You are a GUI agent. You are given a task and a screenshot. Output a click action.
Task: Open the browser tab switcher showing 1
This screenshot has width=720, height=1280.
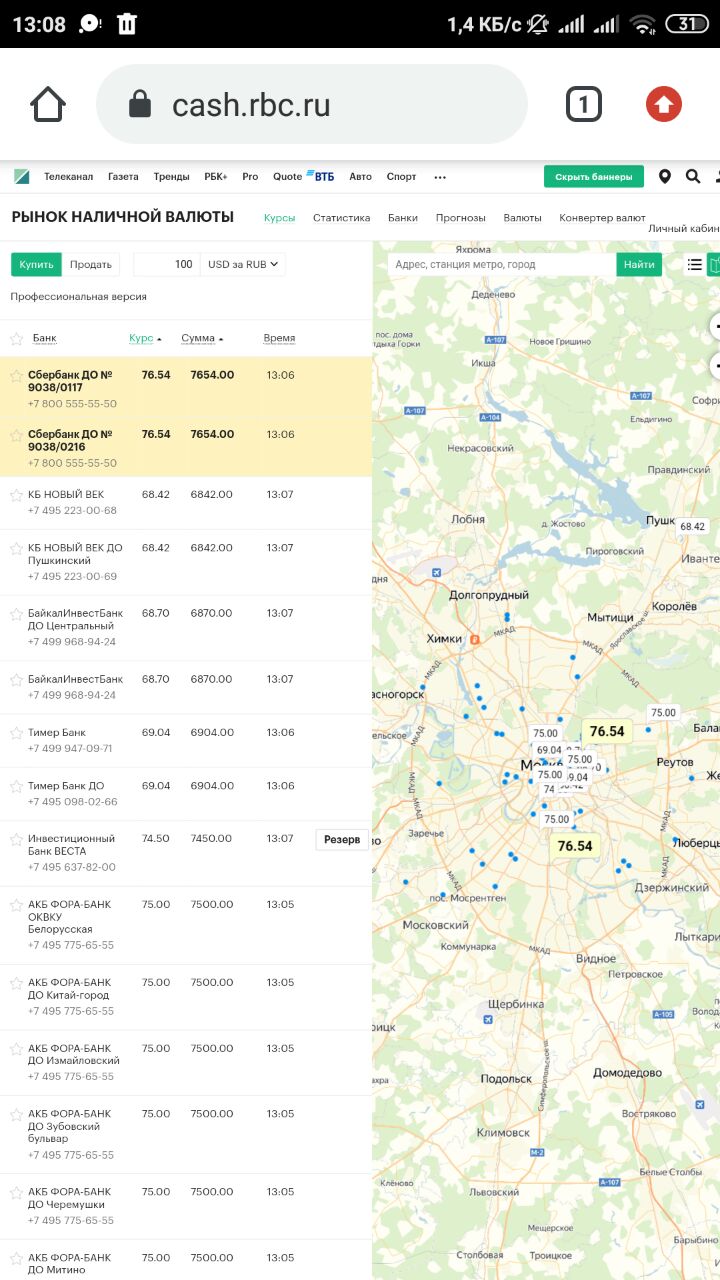point(584,104)
